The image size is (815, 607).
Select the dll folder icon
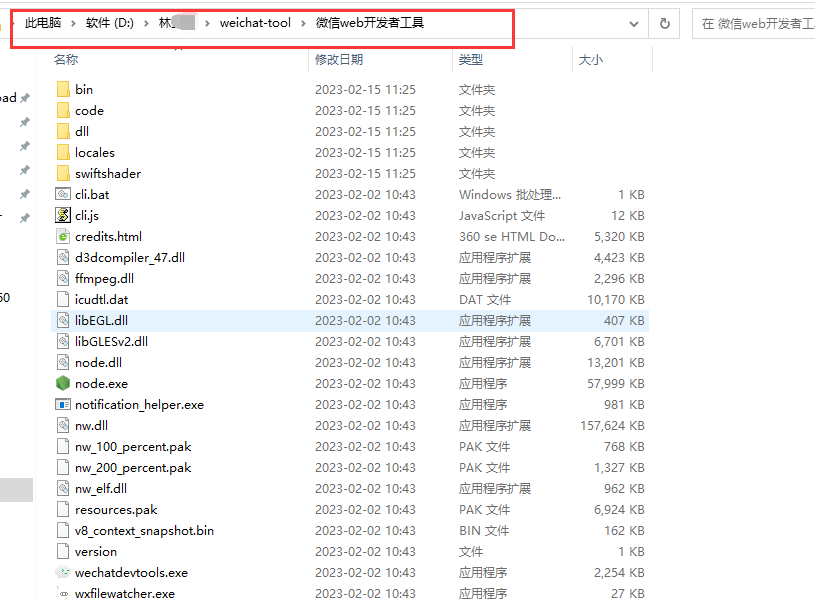(63, 131)
